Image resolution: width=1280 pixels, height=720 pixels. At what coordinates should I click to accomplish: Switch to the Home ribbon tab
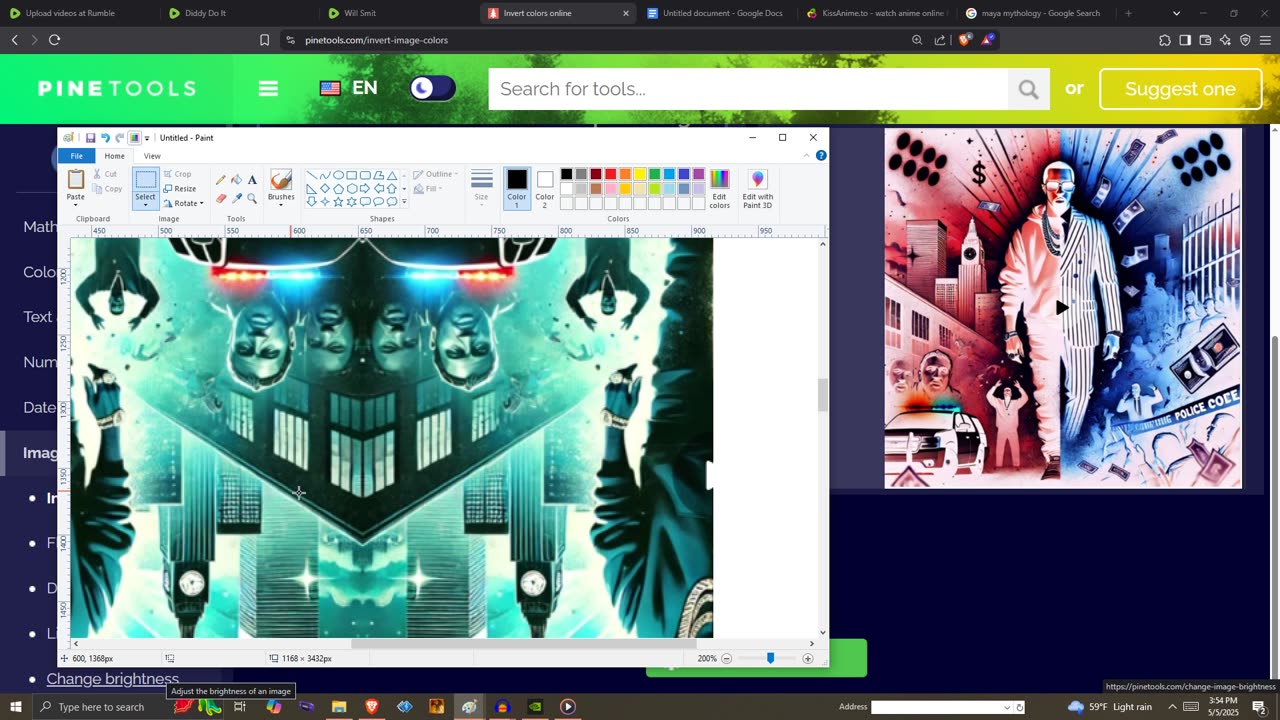(x=115, y=156)
